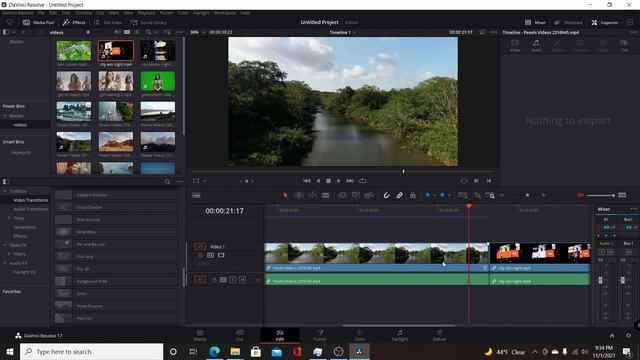Switch to the Color page tab
Screen dimensions: 640x360
359,336
